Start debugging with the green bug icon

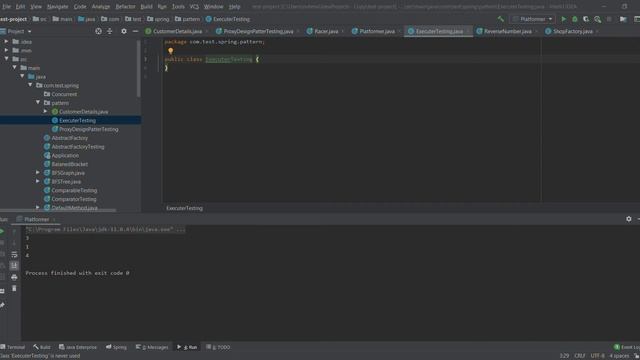click(x=575, y=19)
